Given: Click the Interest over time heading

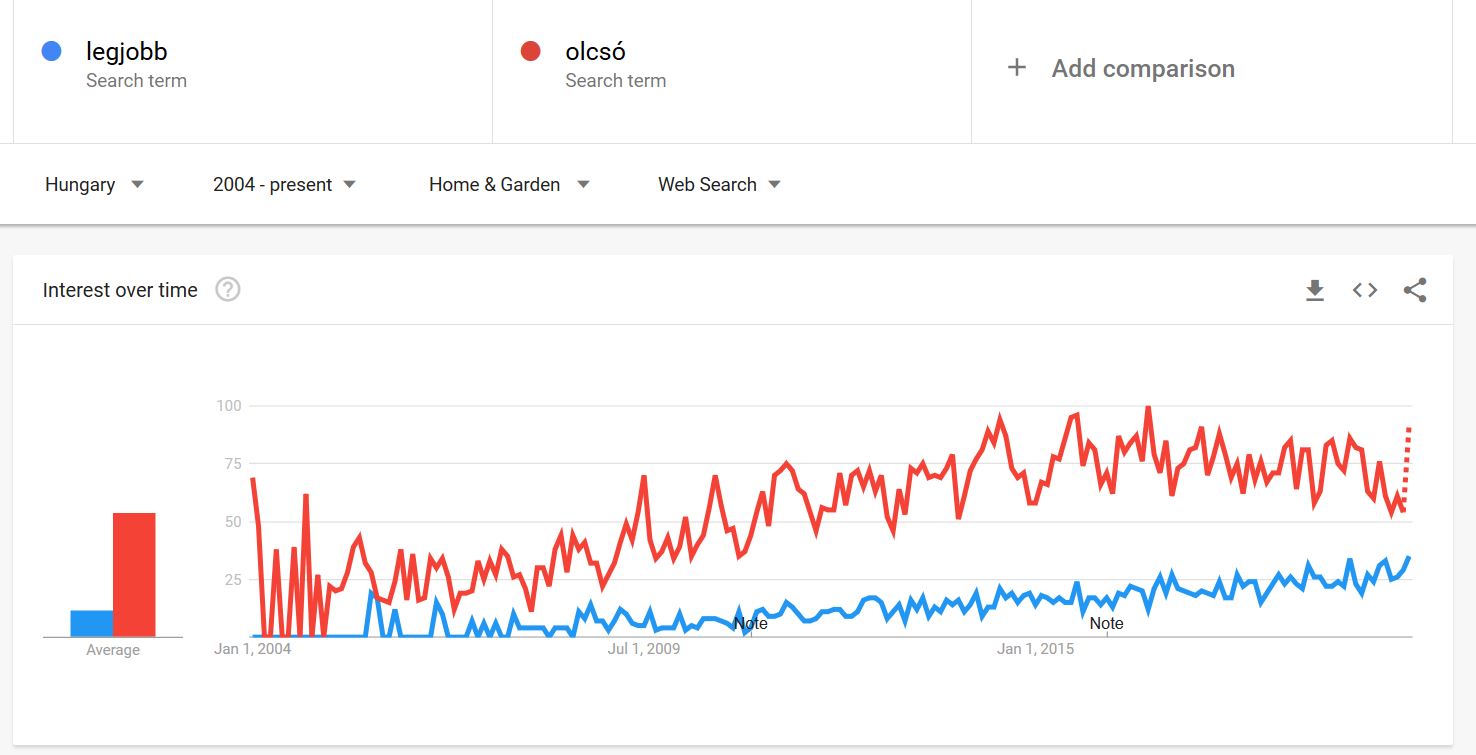Looking at the screenshot, I should 120,290.
